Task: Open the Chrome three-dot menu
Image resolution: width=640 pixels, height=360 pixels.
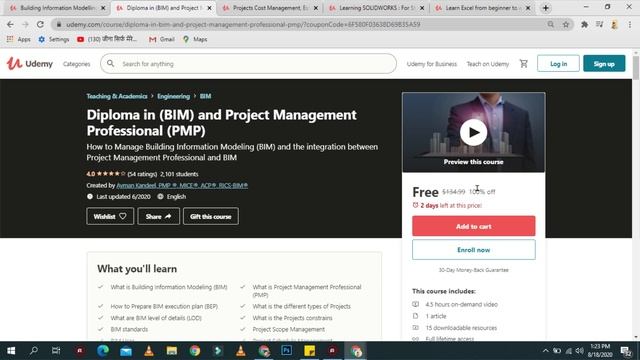Action: [630, 24]
